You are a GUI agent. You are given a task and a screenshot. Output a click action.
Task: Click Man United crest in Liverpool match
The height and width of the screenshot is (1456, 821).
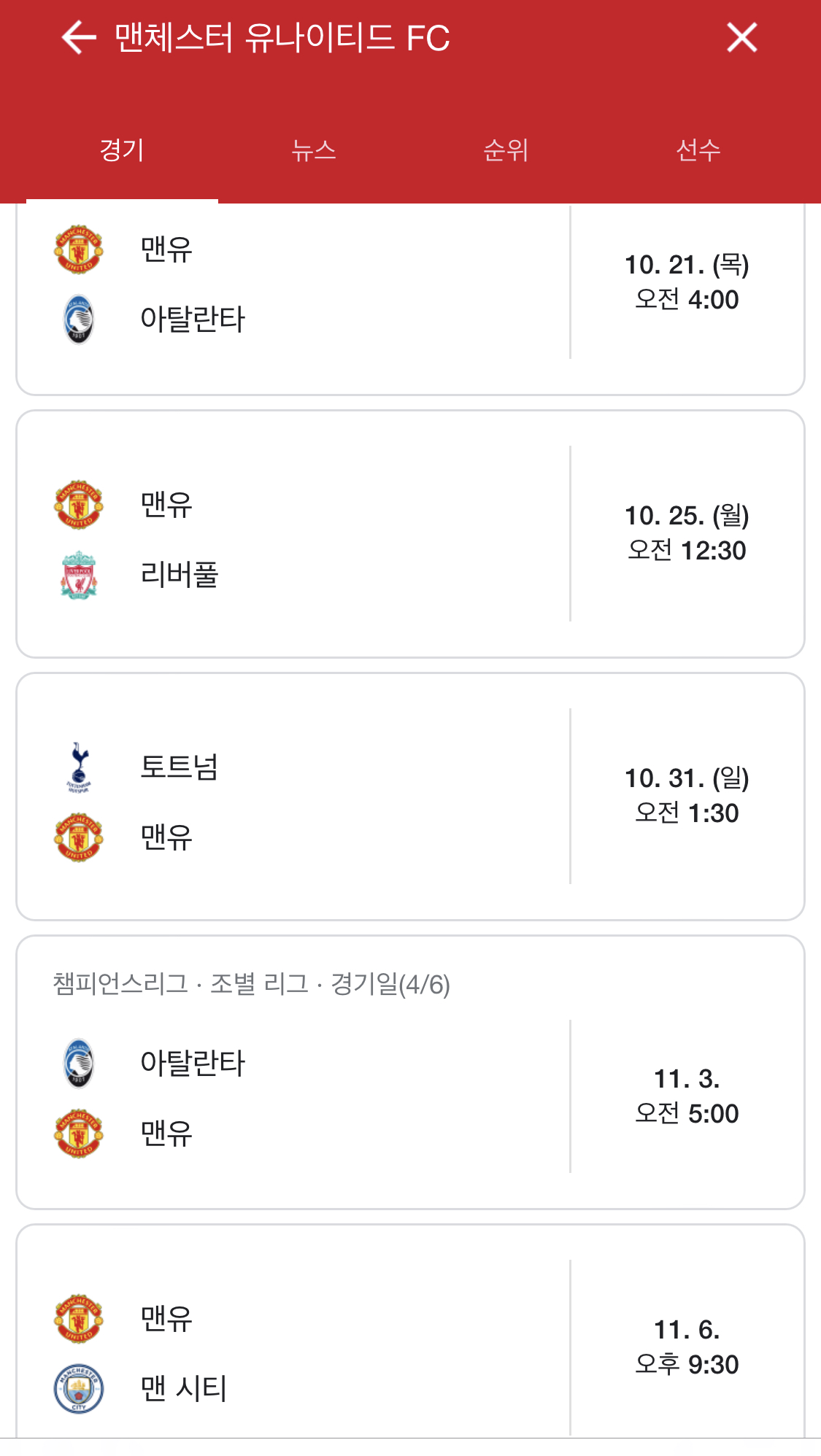tap(79, 505)
